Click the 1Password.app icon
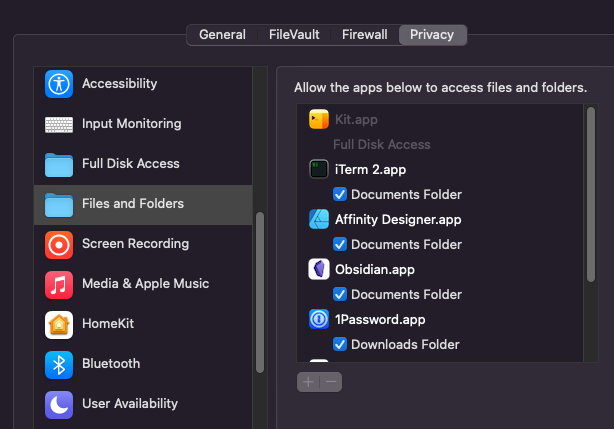 (319, 319)
